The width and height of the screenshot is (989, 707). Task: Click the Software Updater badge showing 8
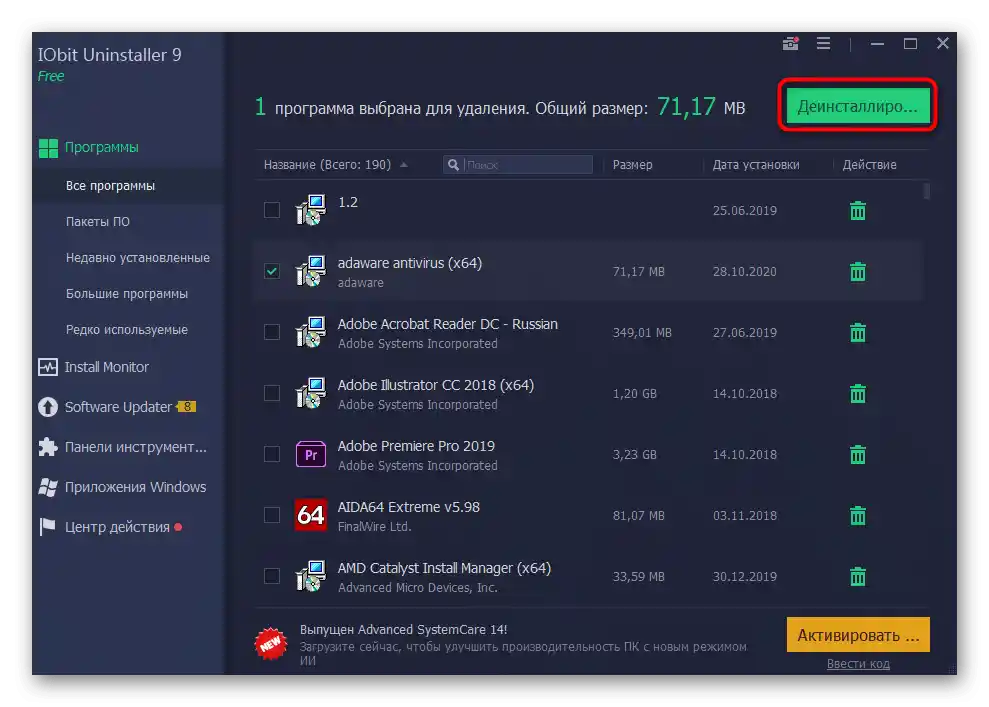click(187, 407)
